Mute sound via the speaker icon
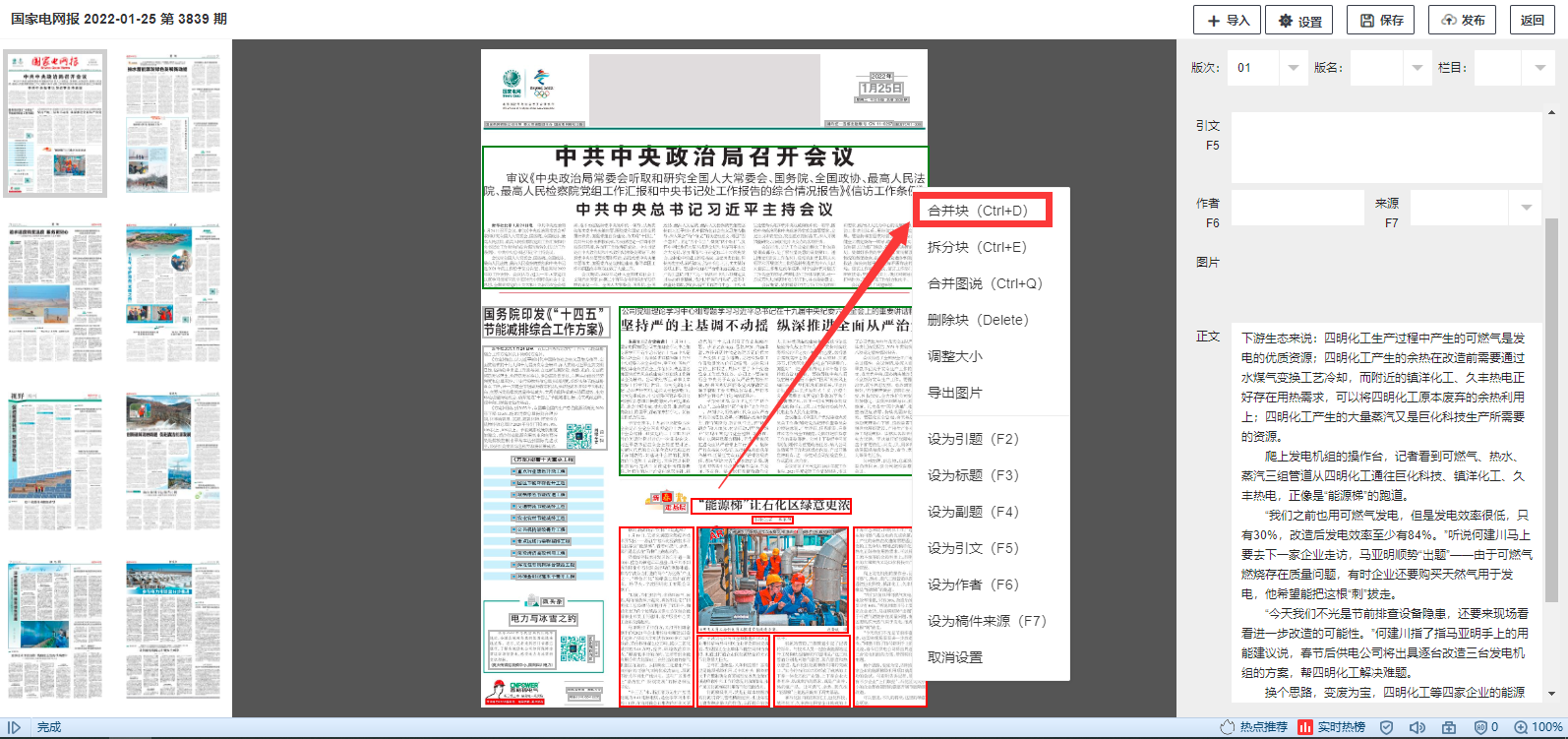 point(1417,727)
